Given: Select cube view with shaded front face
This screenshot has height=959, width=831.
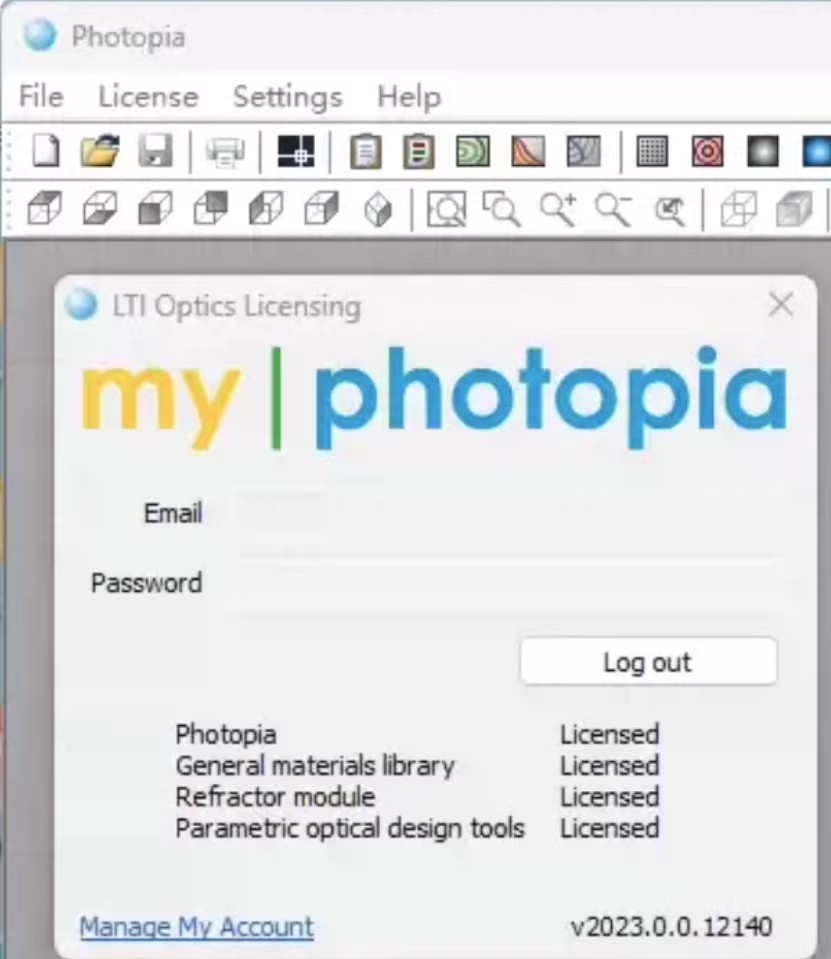Looking at the screenshot, I should 155,209.
